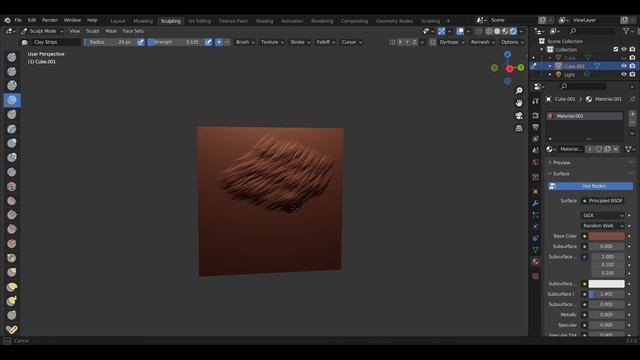The image size is (640, 360).
Task: Open the Stroke dropdown
Action: point(300,42)
